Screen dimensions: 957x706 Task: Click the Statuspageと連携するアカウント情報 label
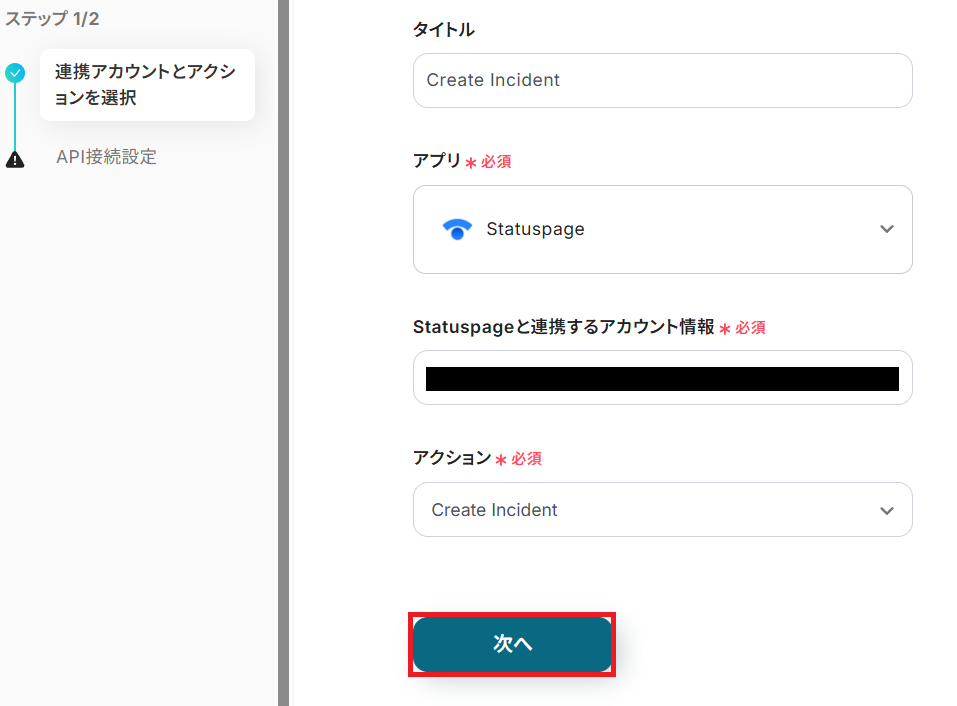point(563,327)
